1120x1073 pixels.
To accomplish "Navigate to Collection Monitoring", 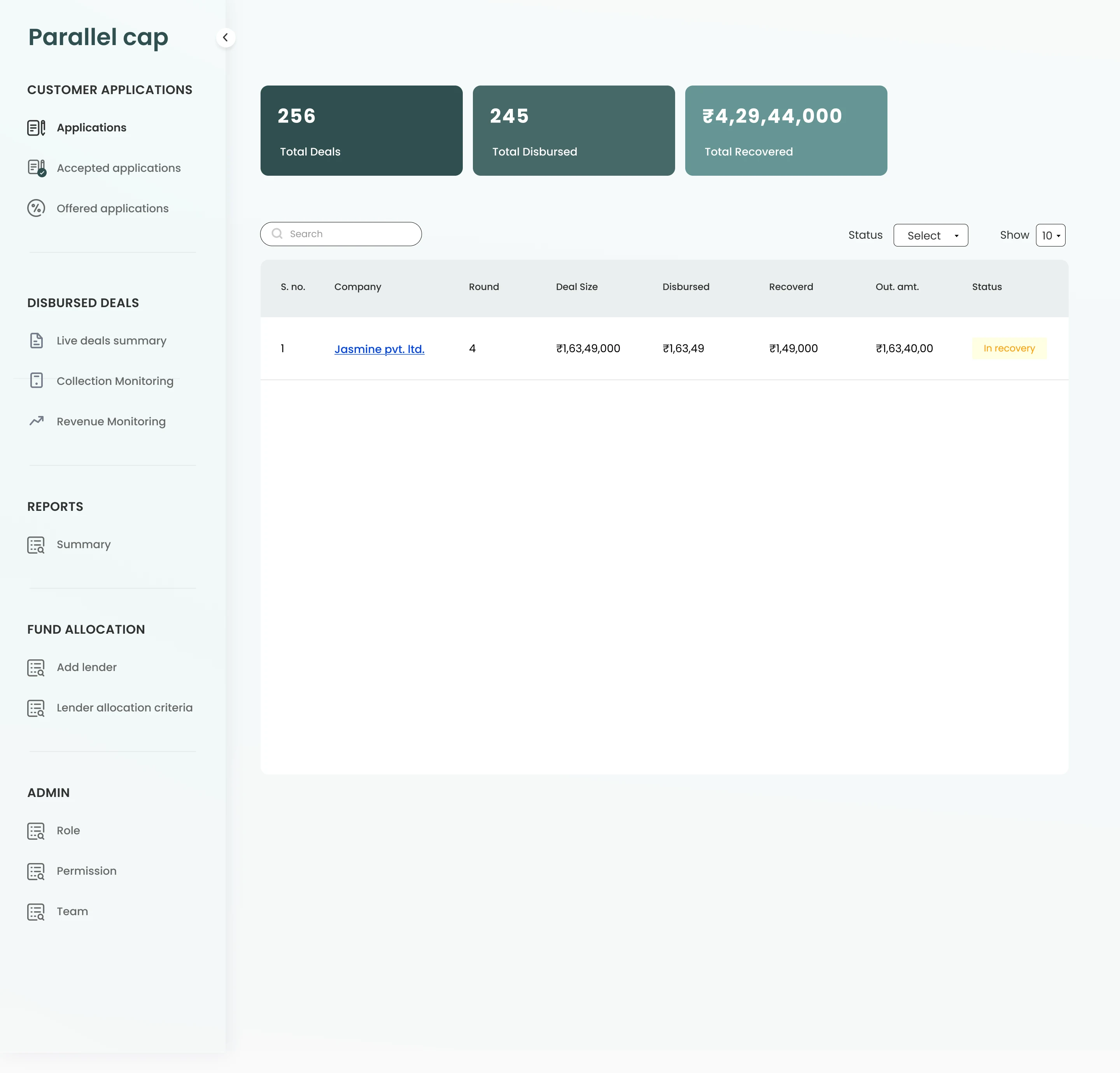I will [115, 381].
